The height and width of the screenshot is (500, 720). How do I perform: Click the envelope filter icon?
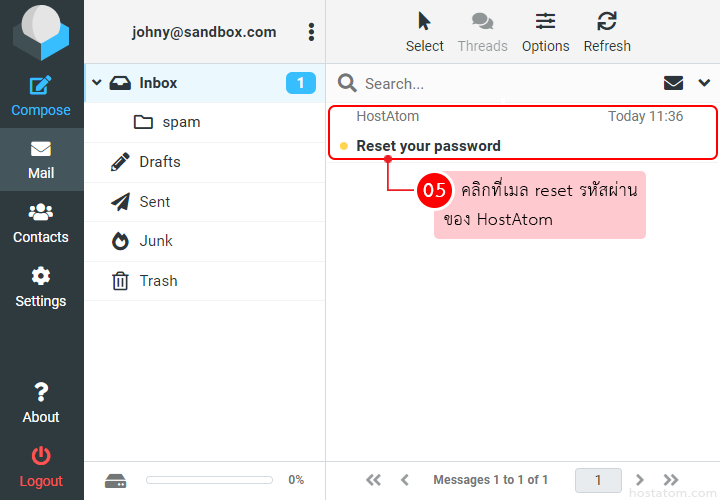[x=674, y=83]
